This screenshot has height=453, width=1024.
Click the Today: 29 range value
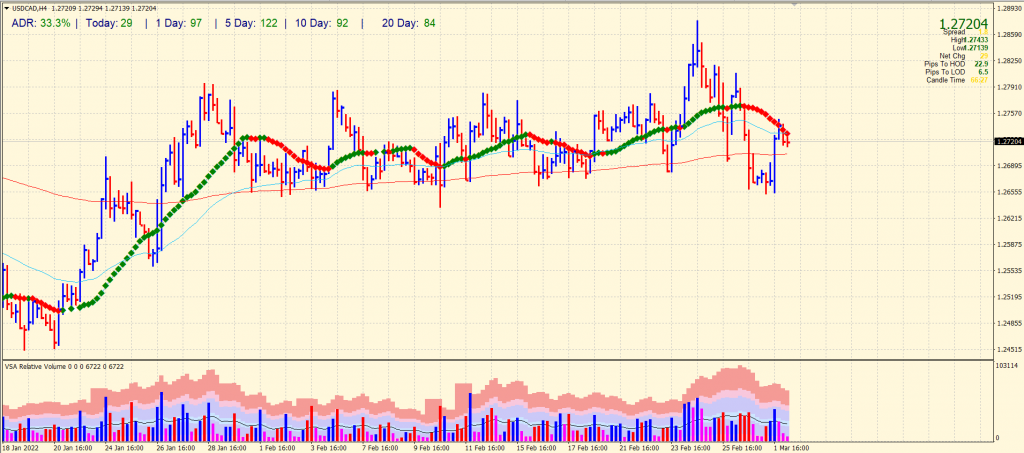[x=110, y=23]
